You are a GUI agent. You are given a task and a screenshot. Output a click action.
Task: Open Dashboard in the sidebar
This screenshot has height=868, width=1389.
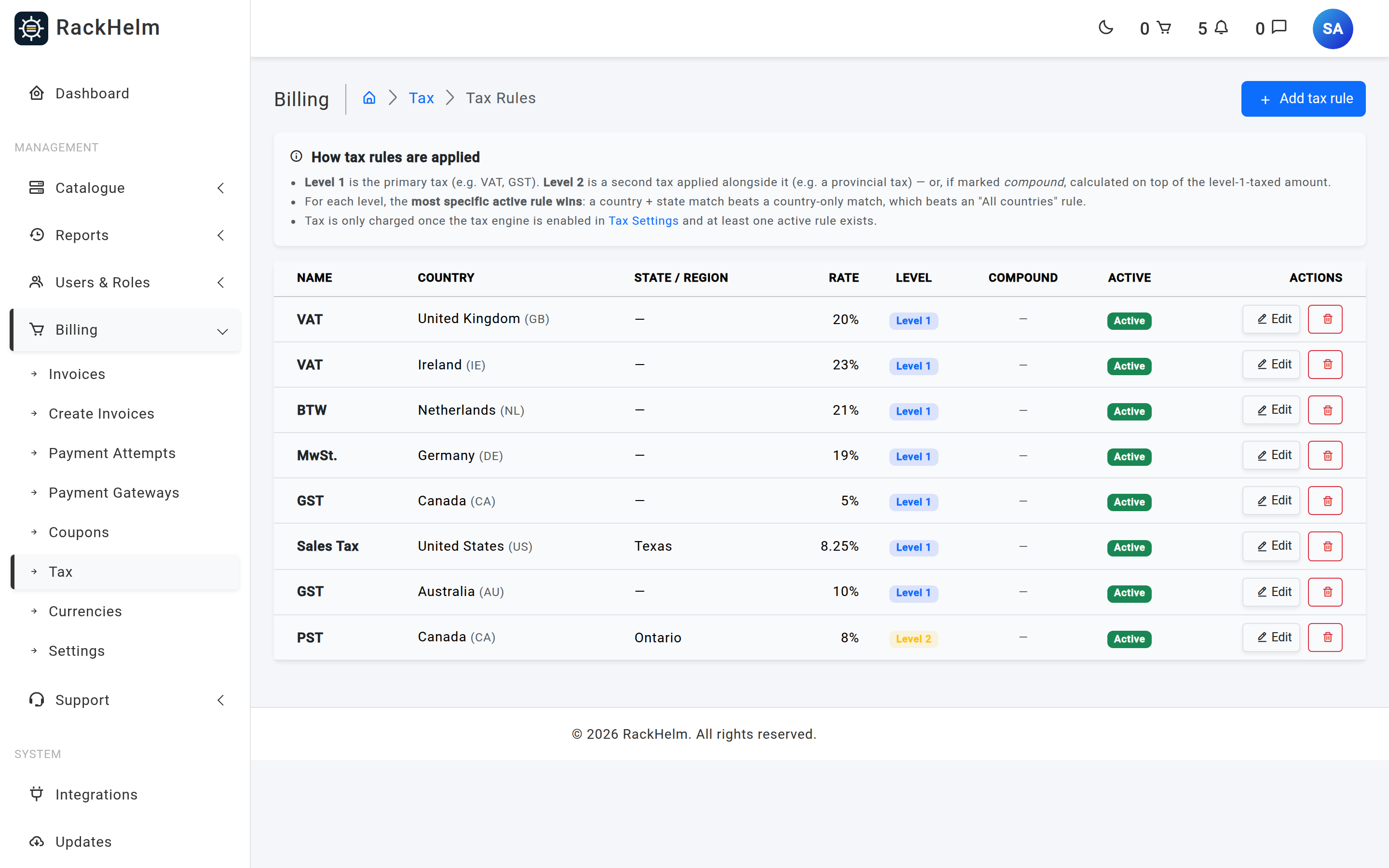click(x=125, y=94)
